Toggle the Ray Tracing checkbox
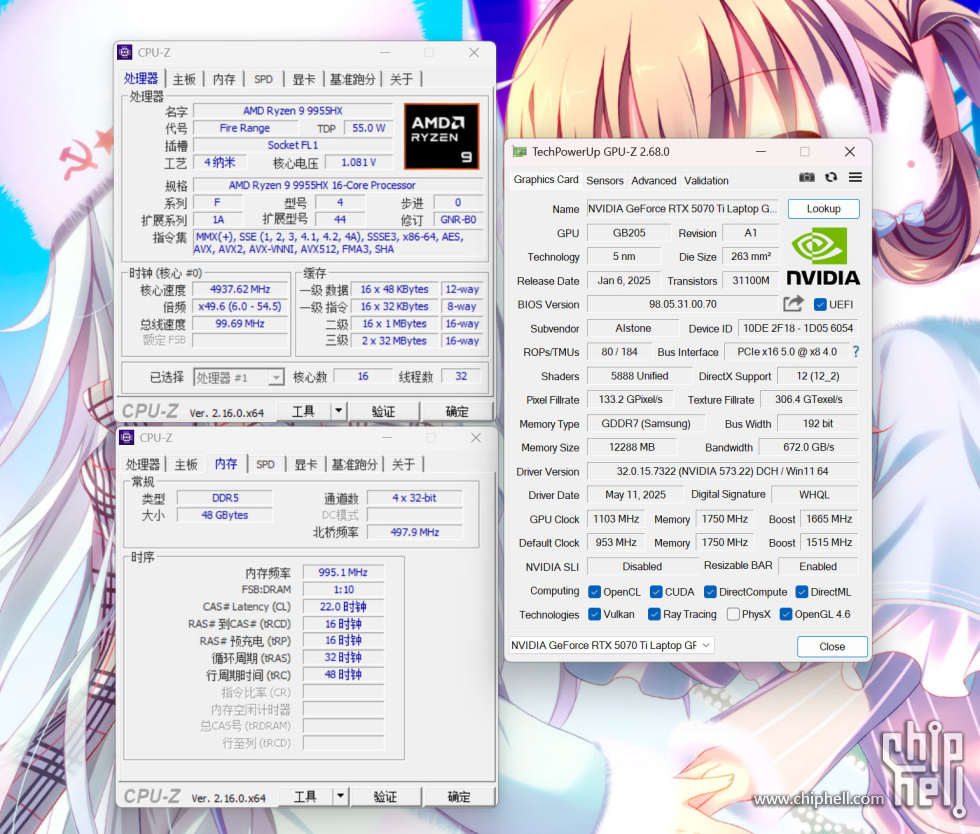Image resolution: width=980 pixels, height=834 pixels. (654, 615)
